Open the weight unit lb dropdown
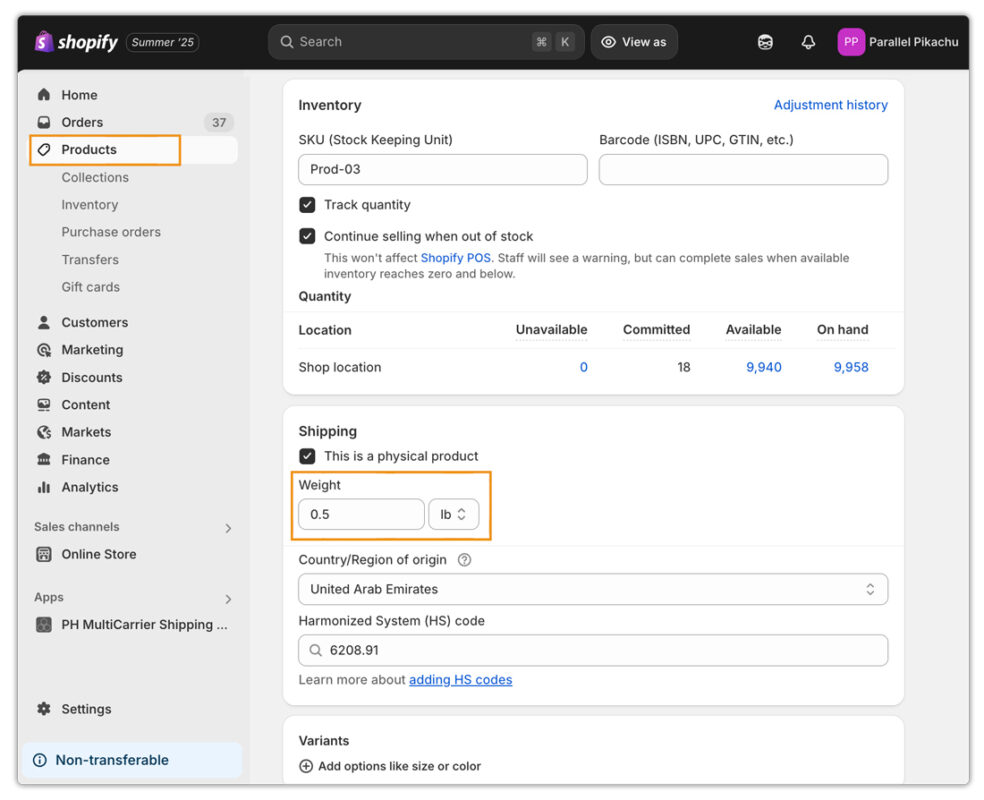The width and height of the screenshot is (984, 800). click(453, 515)
